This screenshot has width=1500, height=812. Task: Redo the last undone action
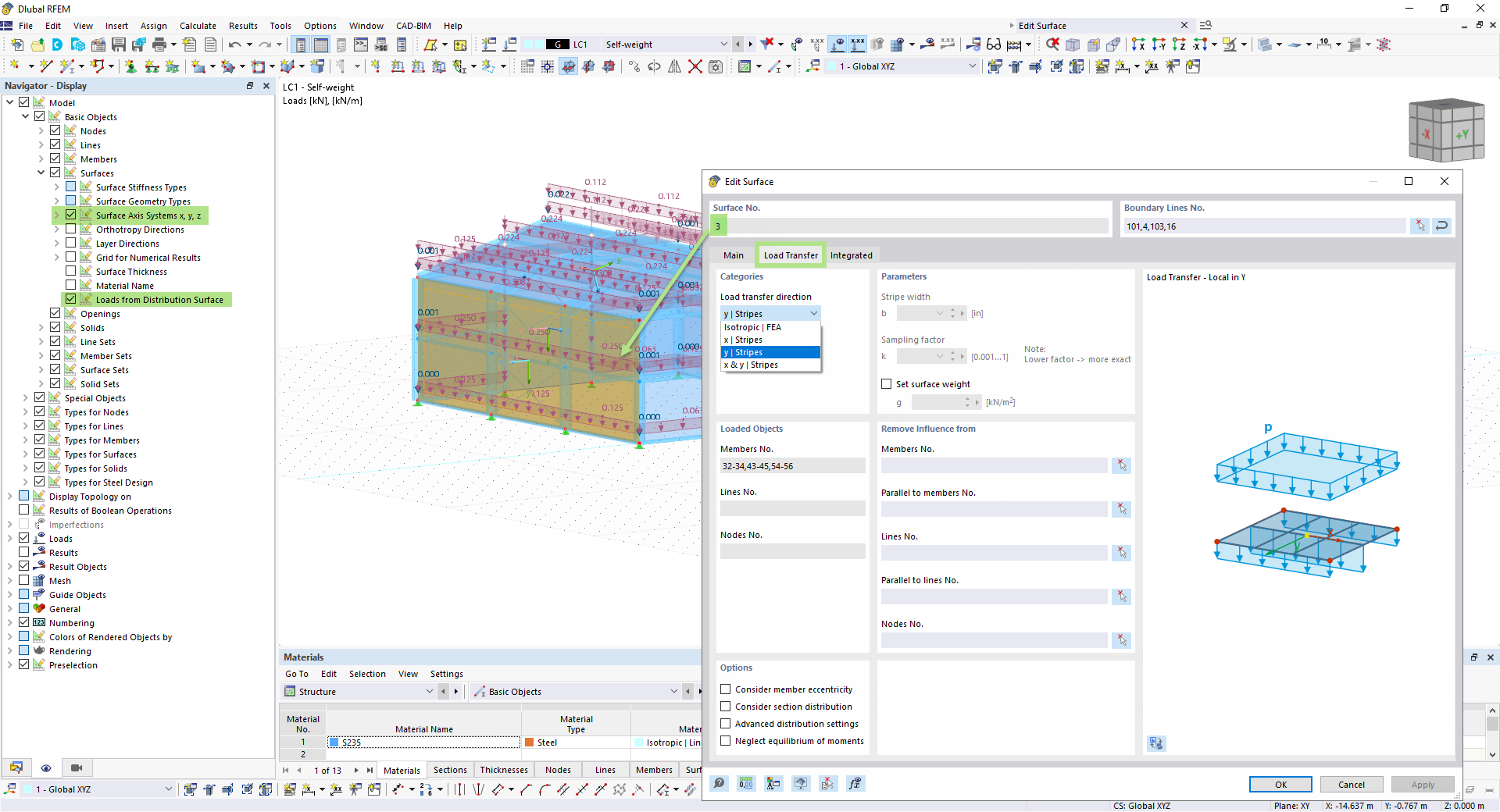[x=265, y=45]
